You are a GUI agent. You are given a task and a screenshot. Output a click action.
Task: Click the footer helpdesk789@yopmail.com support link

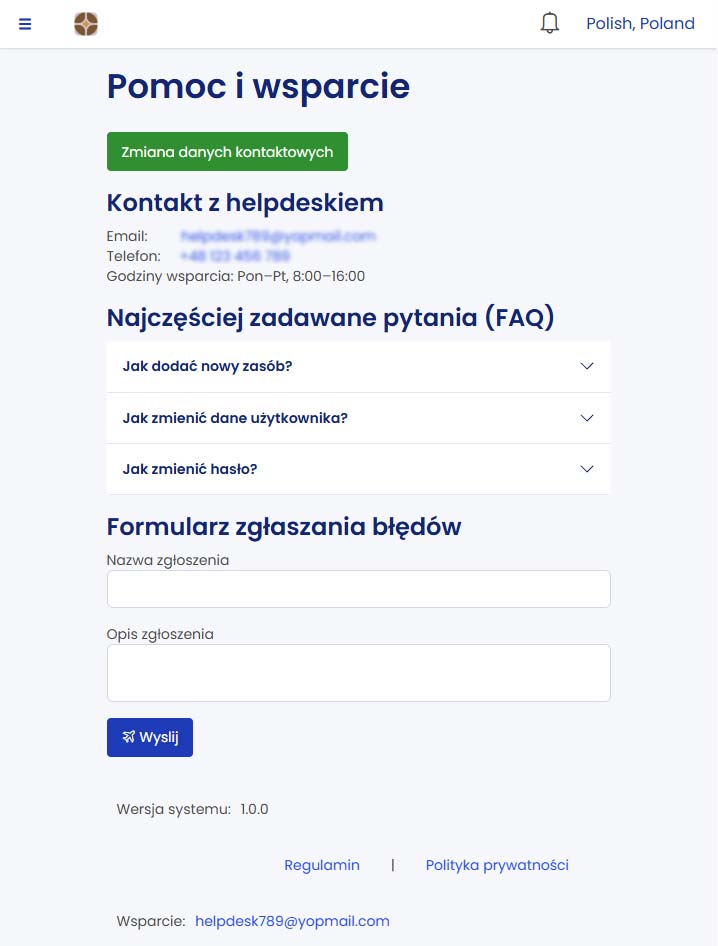click(292, 921)
